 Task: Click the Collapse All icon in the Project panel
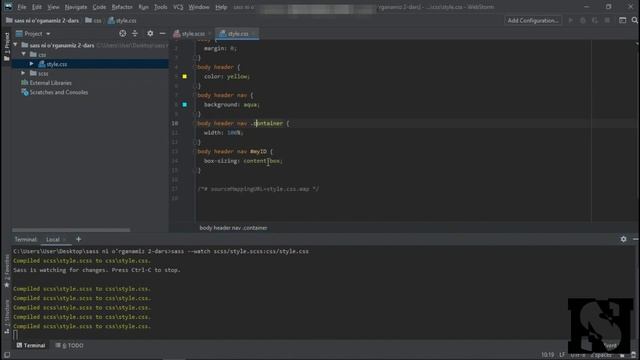pyautogui.click(x=135, y=33)
